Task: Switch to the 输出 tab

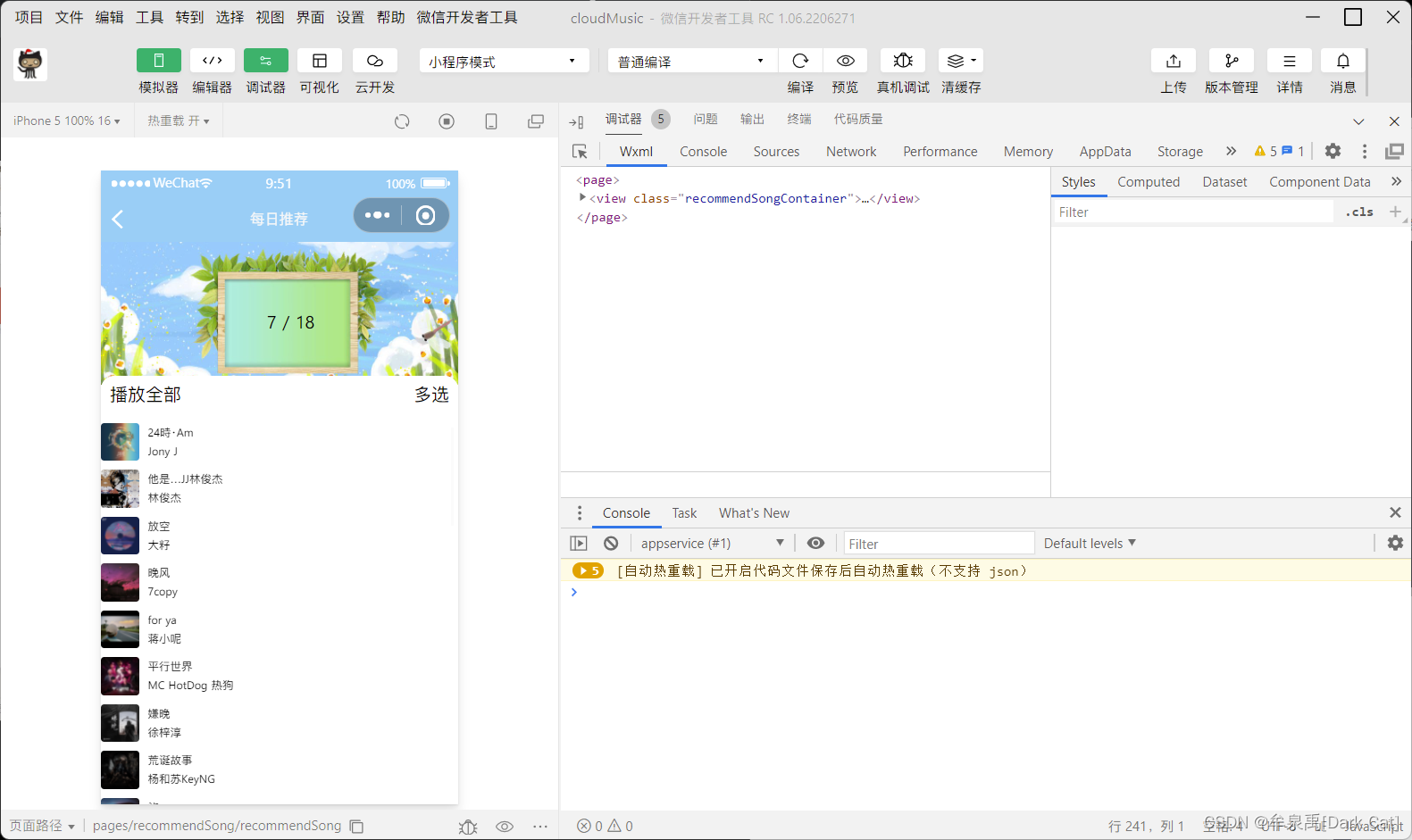Action: pyautogui.click(x=752, y=119)
